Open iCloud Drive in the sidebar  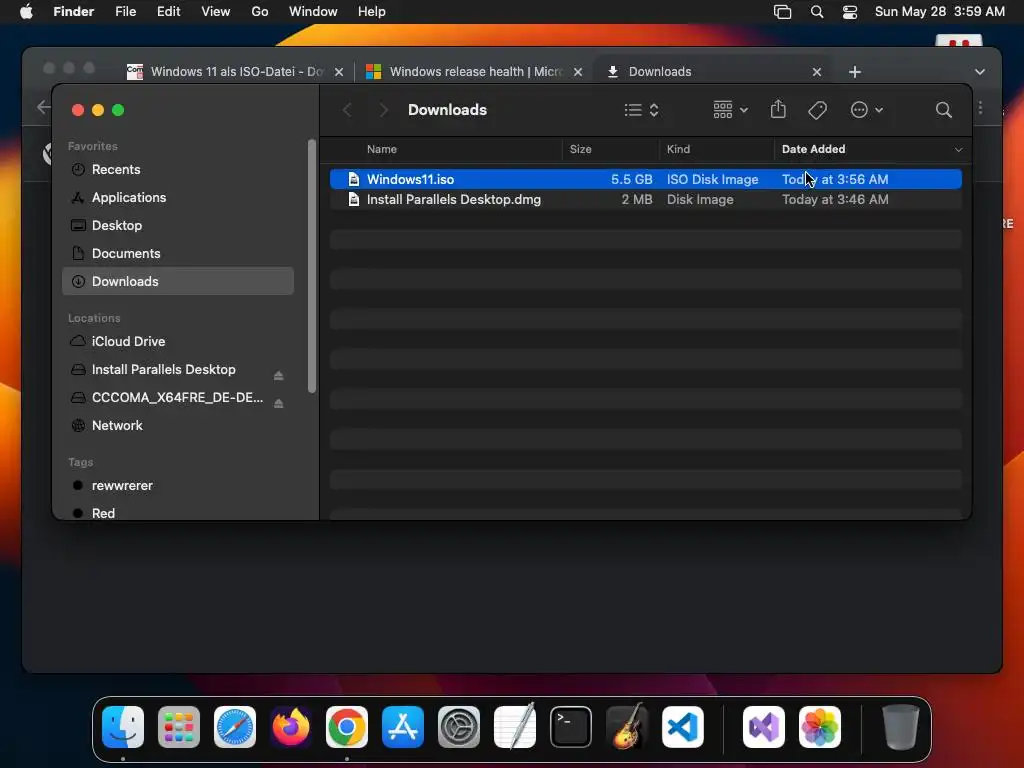pos(178,342)
